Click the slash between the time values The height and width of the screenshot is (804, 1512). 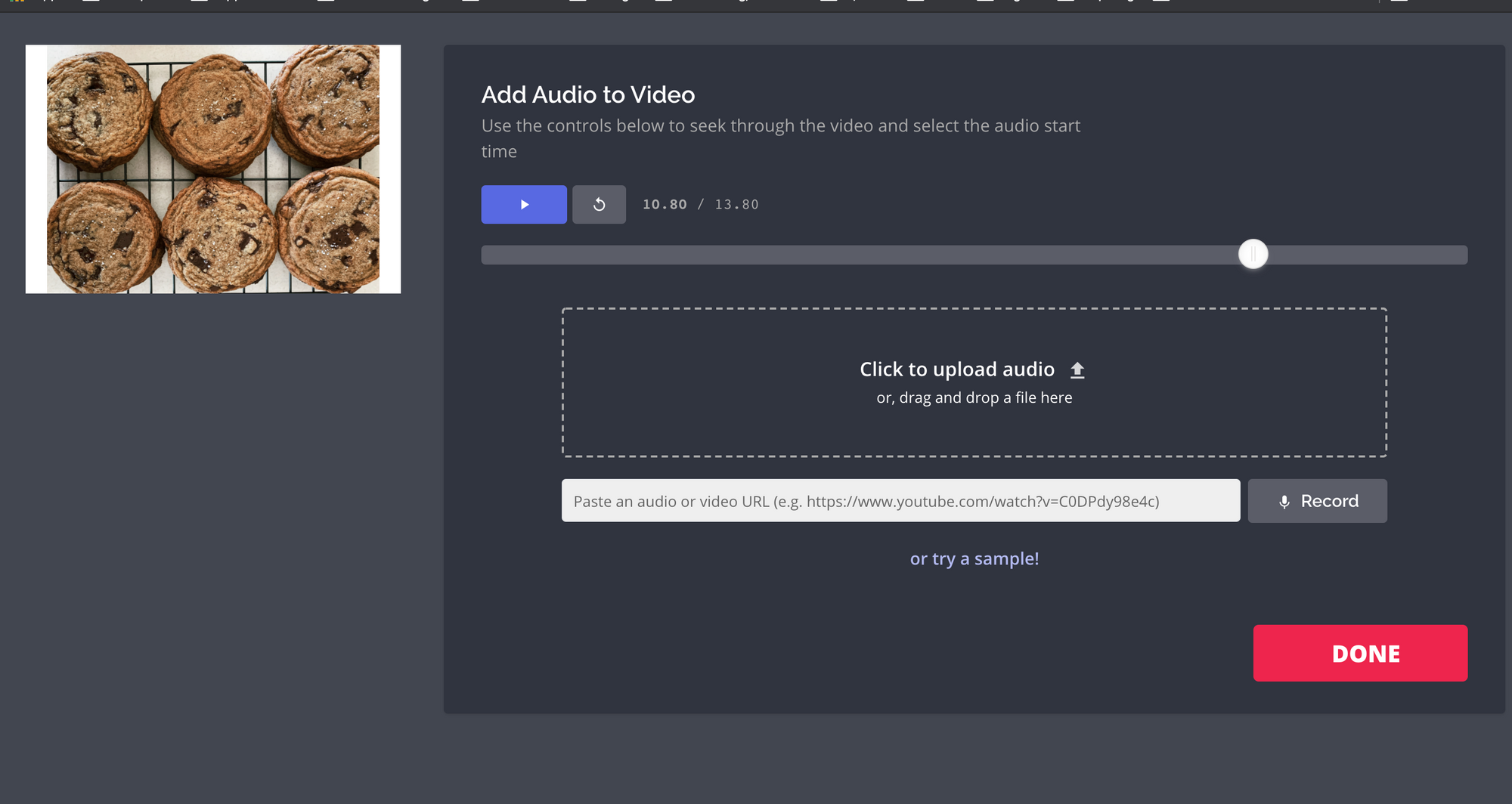point(701,205)
